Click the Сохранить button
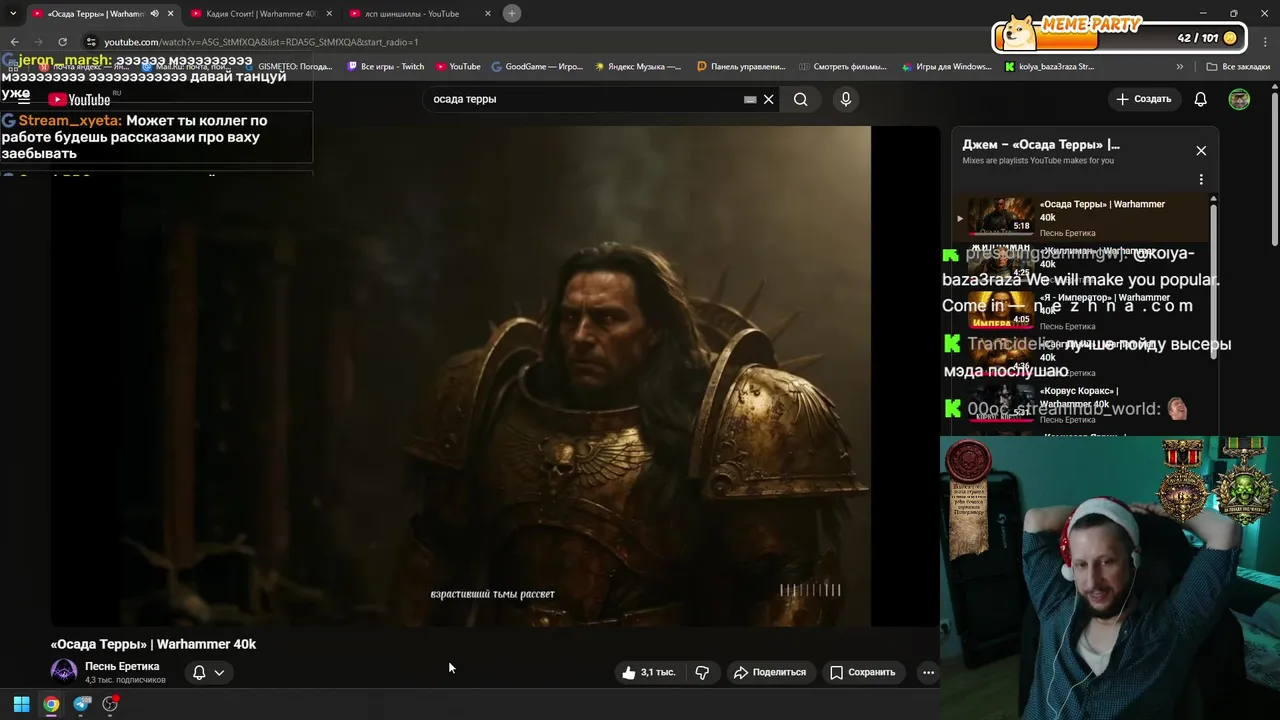1280x720 pixels. [863, 672]
